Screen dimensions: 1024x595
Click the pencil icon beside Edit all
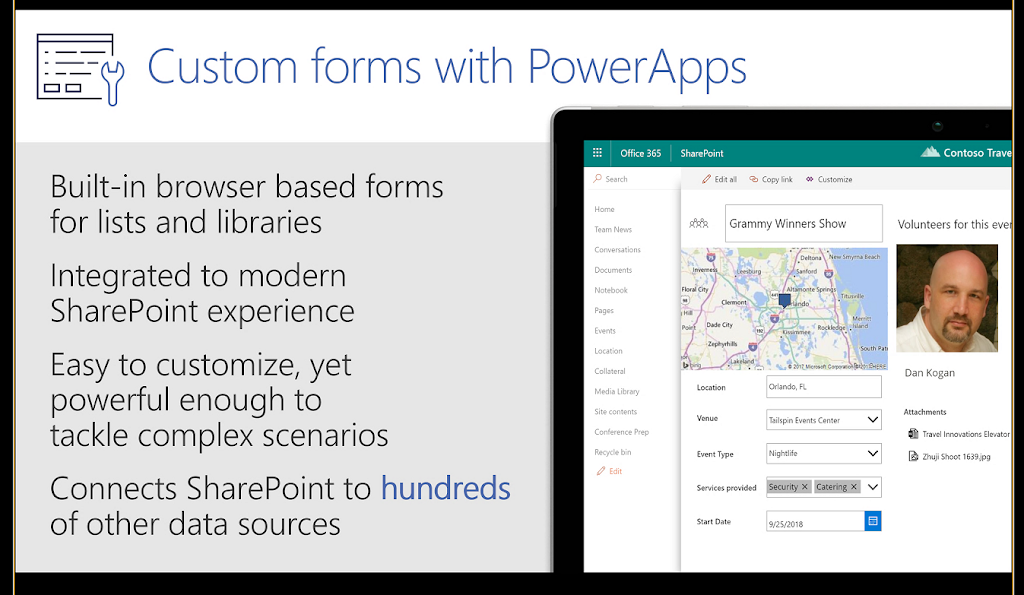point(706,179)
